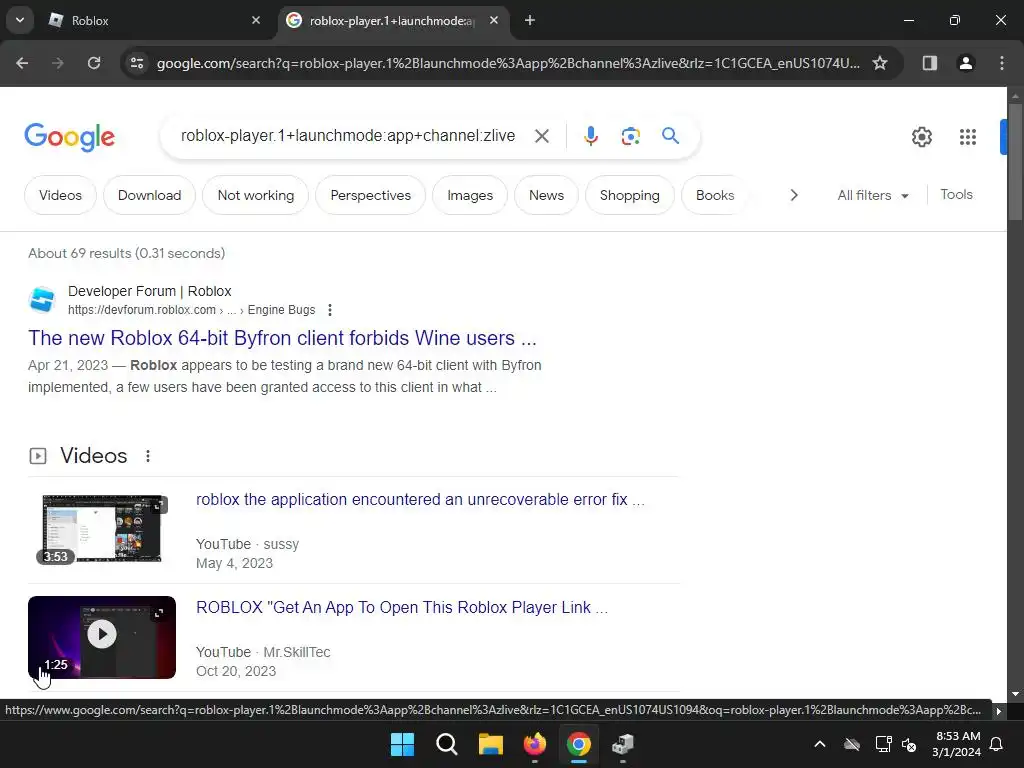Open the clock and date flyout
Image resolution: width=1024 pixels, height=768 pixels.
(957, 744)
